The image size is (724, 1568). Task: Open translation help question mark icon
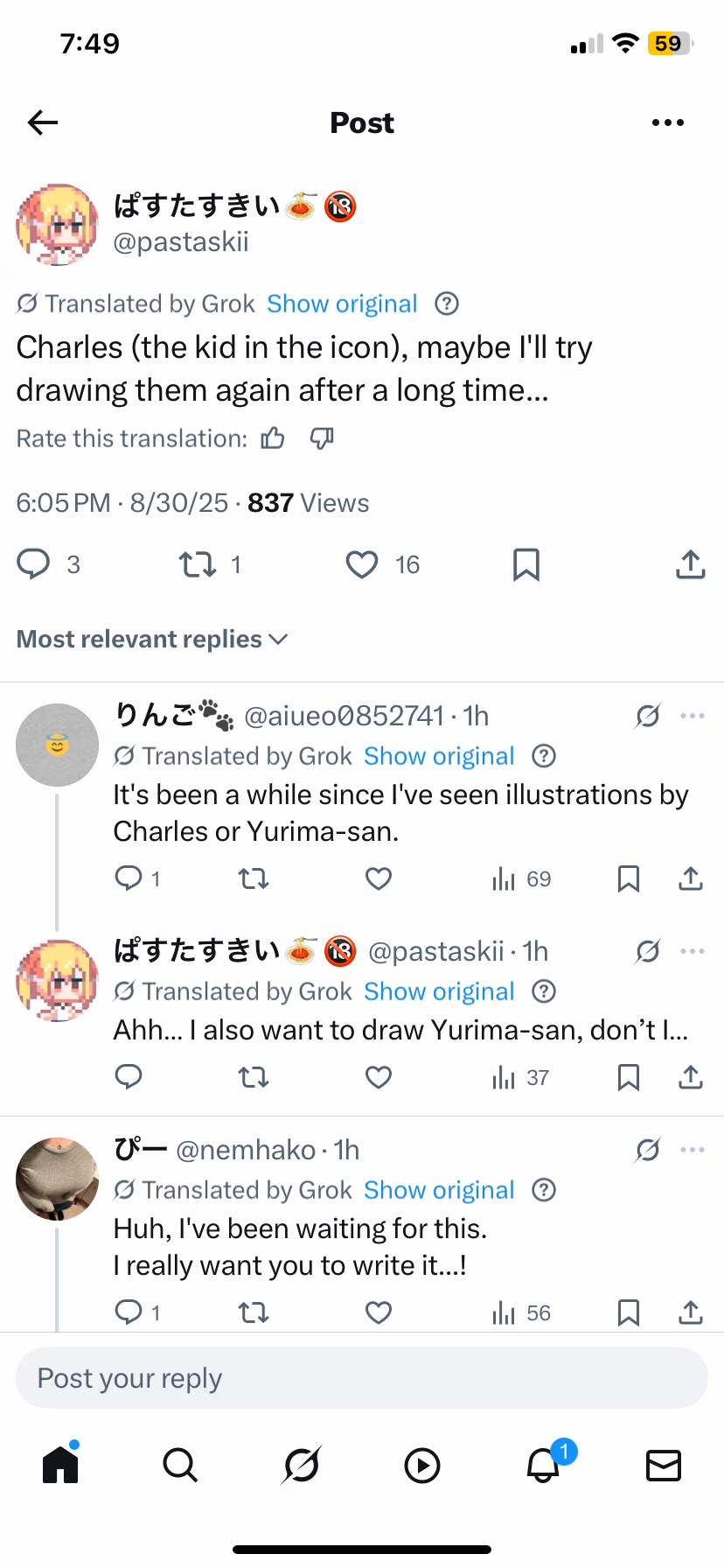pyautogui.click(x=447, y=304)
